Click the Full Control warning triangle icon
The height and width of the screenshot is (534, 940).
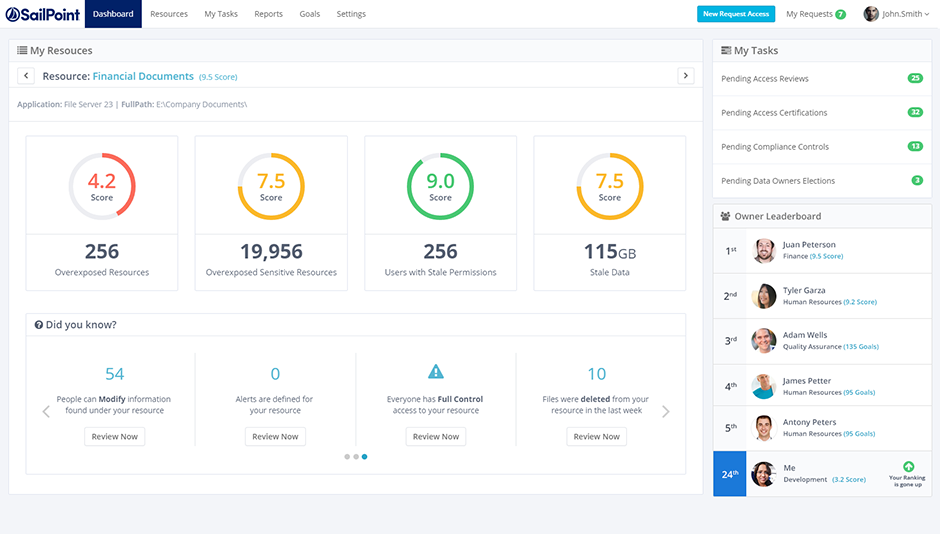(436, 372)
